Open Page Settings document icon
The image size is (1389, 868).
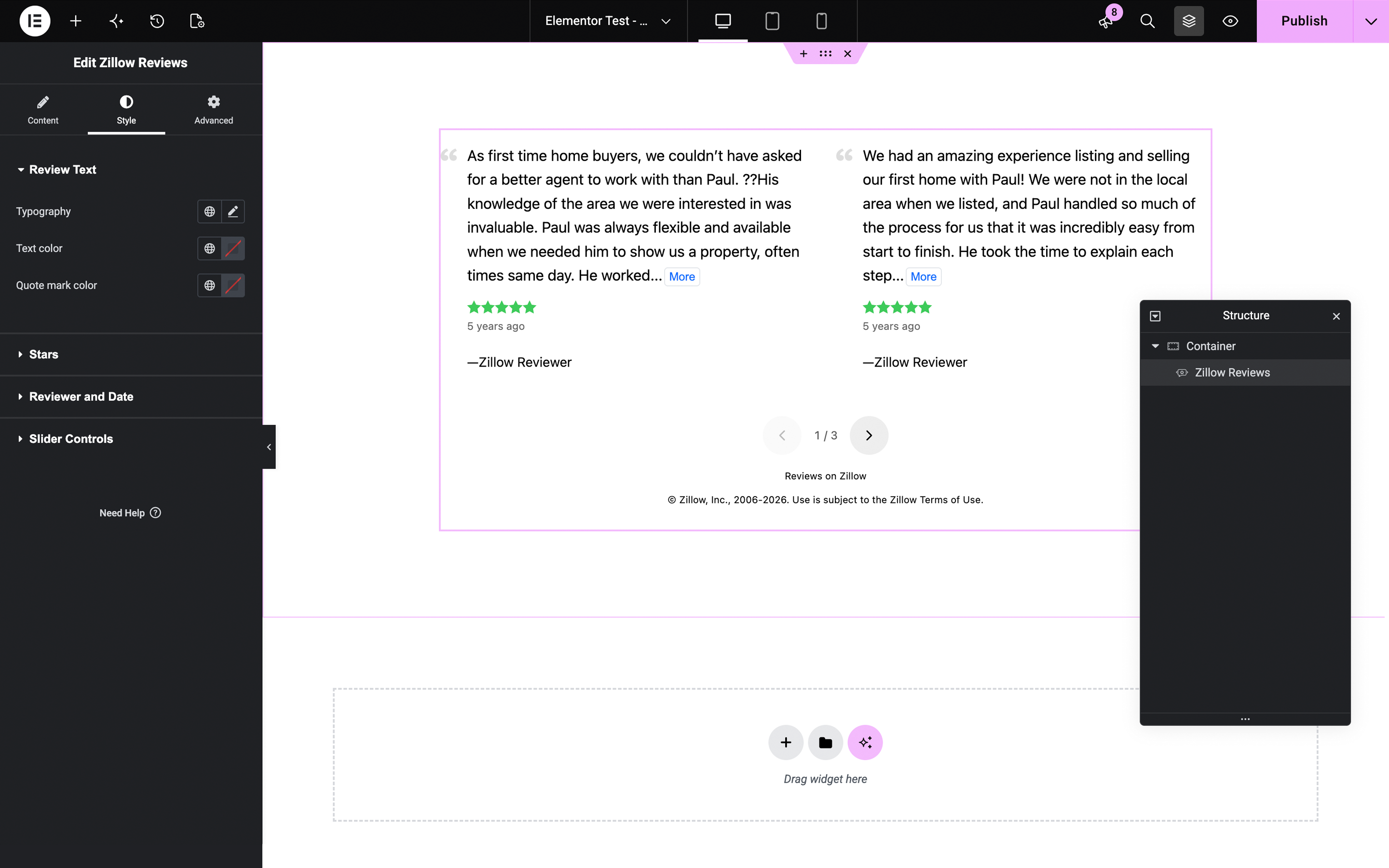pos(197,21)
